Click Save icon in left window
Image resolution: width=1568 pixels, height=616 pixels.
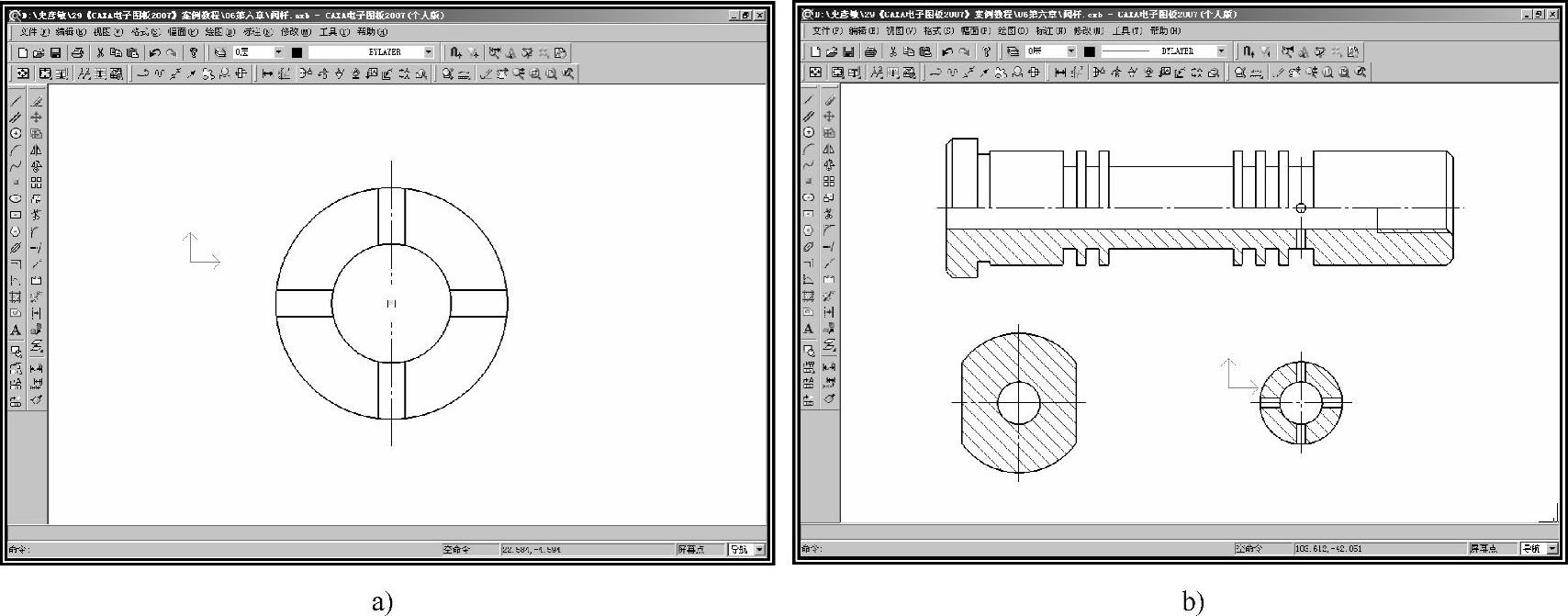(x=55, y=53)
